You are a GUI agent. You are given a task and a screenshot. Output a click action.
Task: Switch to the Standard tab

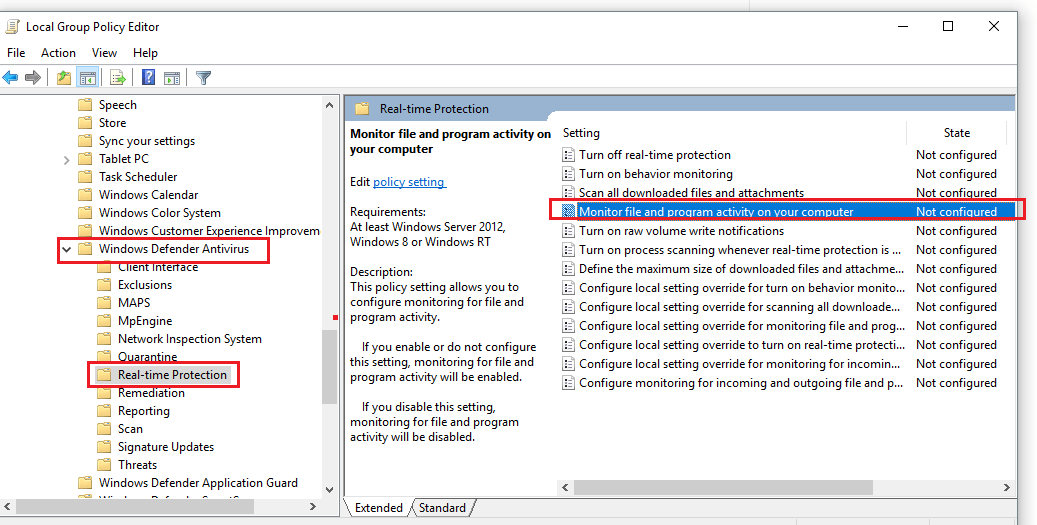click(x=442, y=508)
